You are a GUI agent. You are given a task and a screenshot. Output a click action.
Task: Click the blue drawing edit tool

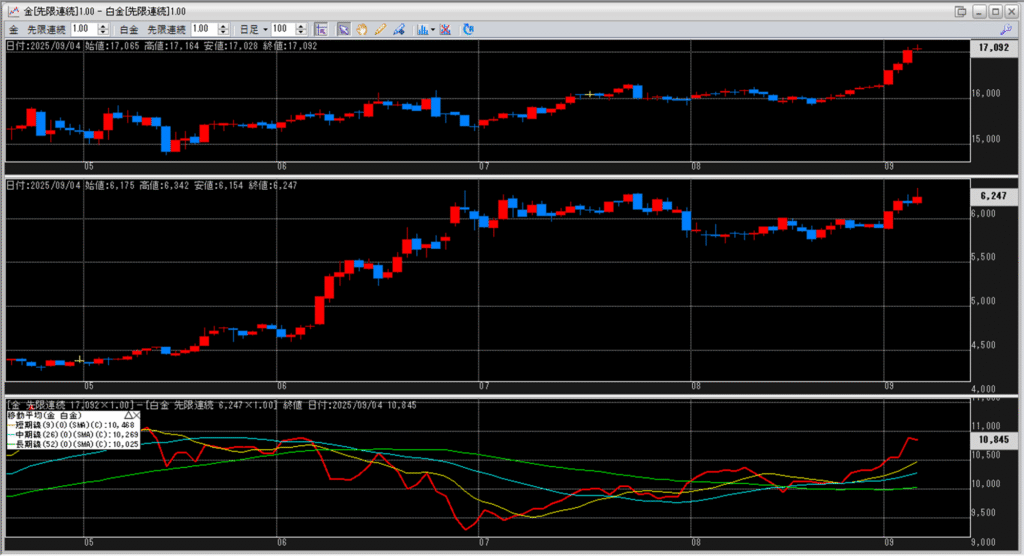click(397, 30)
